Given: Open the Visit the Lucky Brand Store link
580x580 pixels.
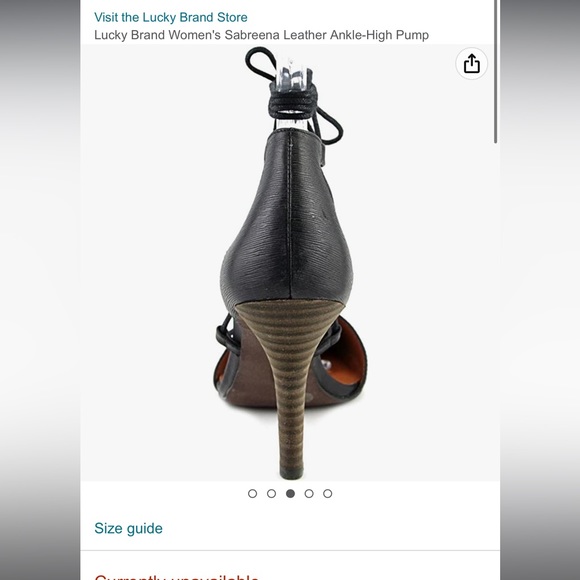Looking at the screenshot, I should pos(171,17).
